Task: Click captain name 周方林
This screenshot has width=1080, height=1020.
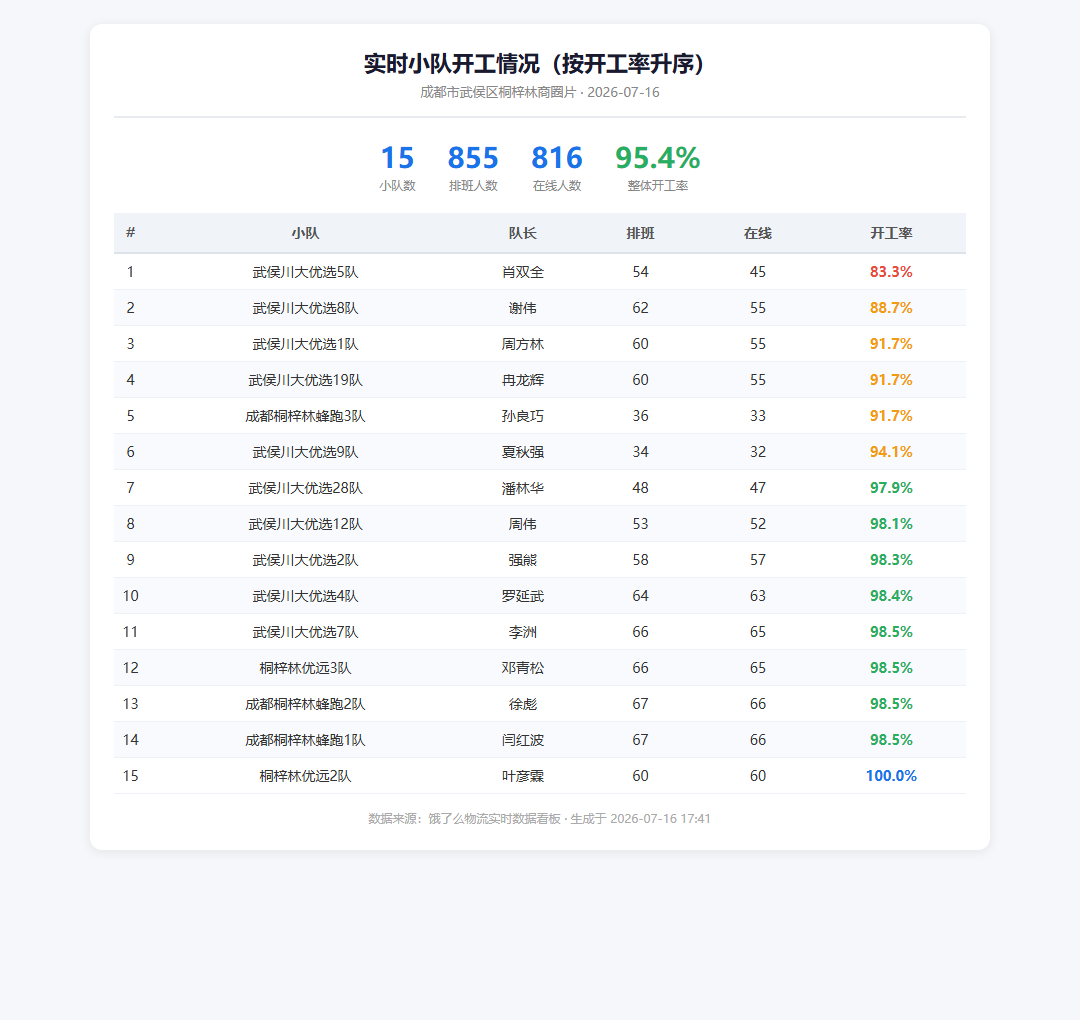Action: click(x=523, y=344)
